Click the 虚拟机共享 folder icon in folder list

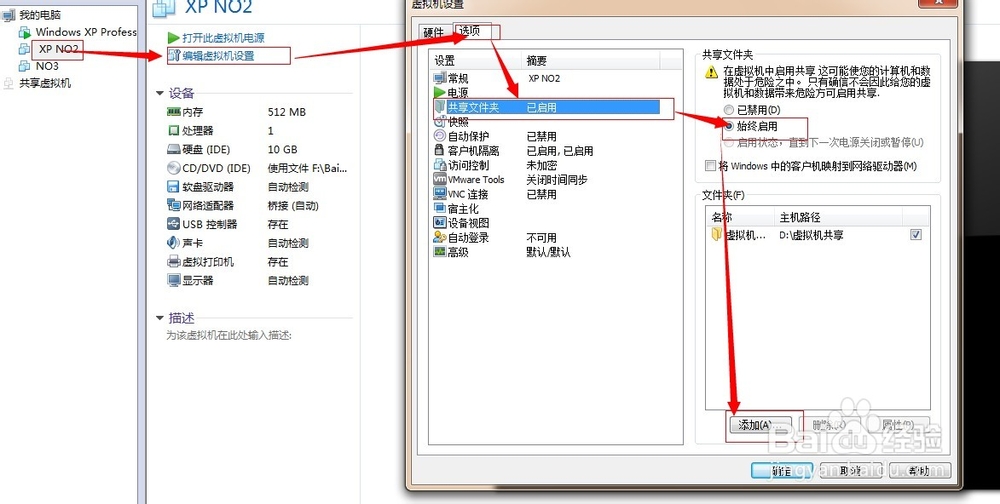click(717, 235)
